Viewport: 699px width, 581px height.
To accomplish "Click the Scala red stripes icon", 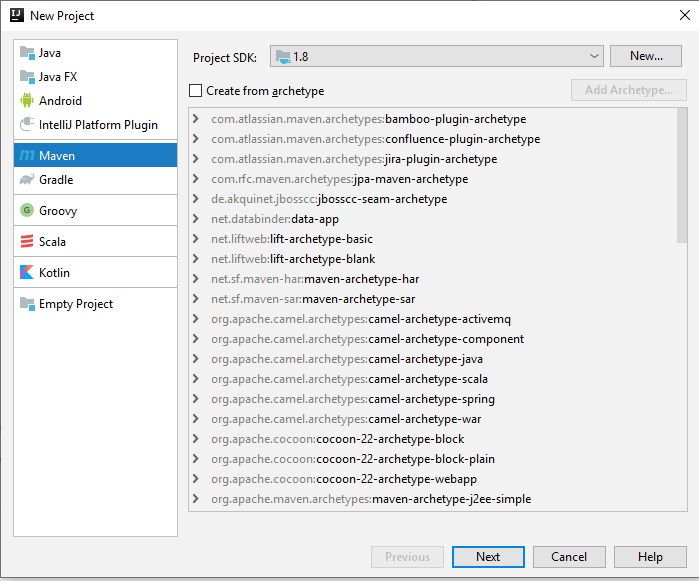I will pos(27,241).
